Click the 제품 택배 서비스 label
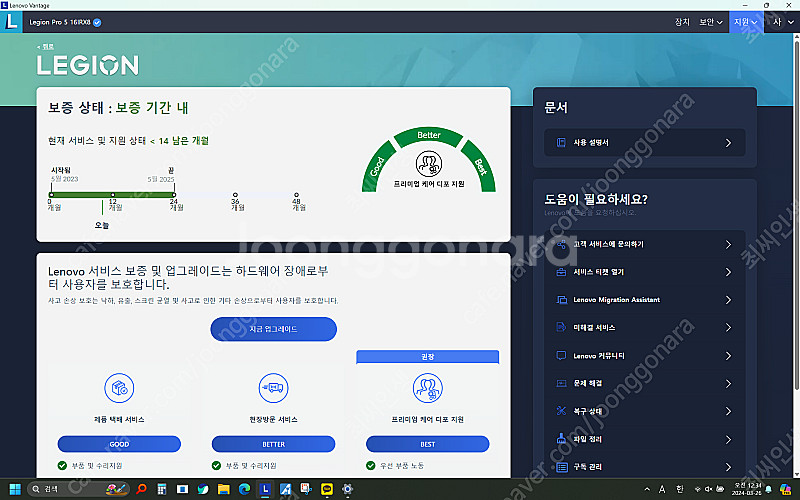This screenshot has width=800, height=500. point(119,419)
